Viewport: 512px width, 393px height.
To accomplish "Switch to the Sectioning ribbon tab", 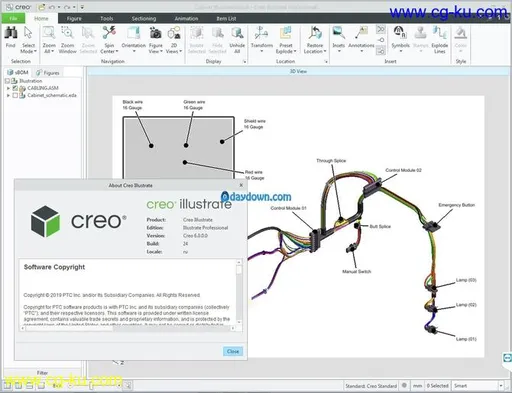I will [144, 19].
